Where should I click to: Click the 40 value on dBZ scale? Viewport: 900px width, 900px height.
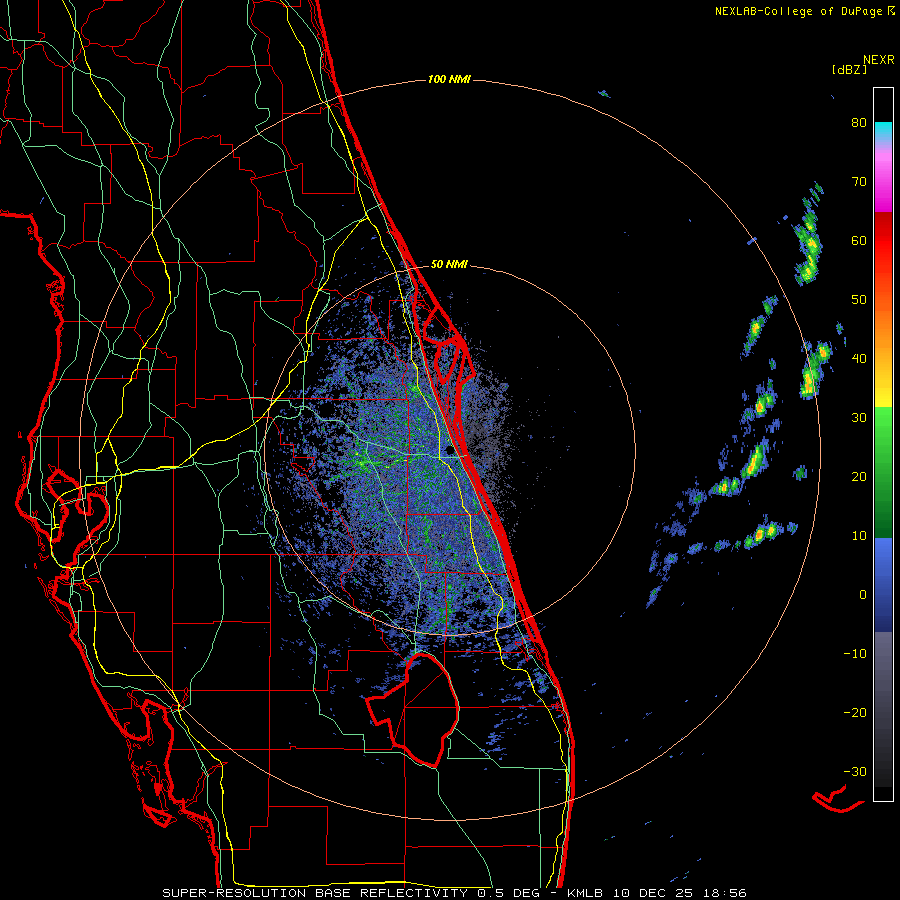coord(859,359)
